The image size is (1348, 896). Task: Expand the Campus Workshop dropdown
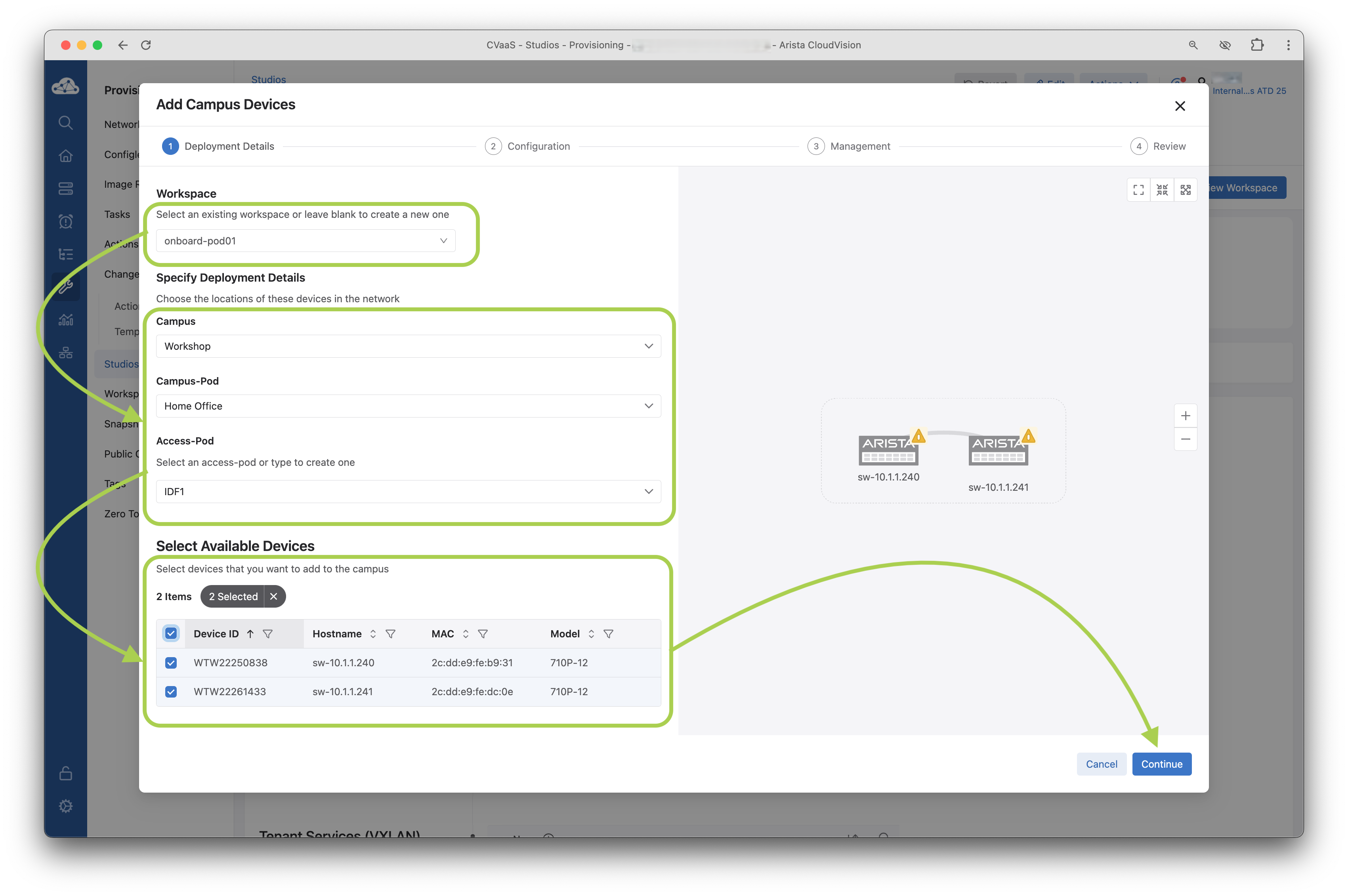[408, 346]
